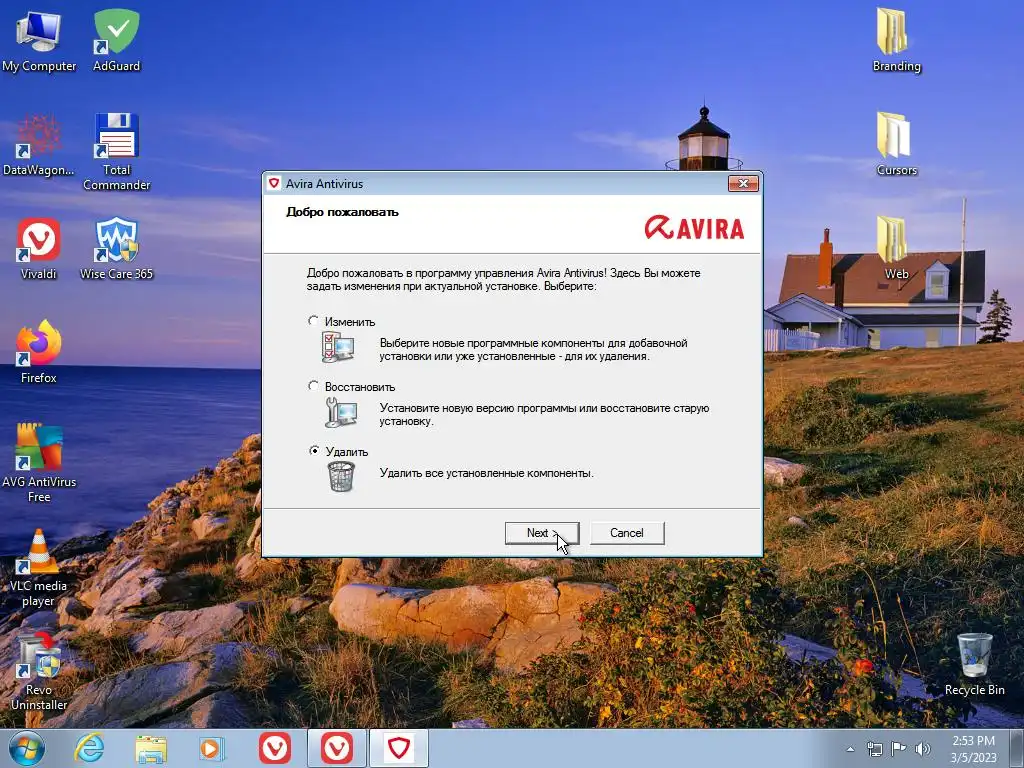
Task: Click the Восстановить option label
Action: point(360,387)
